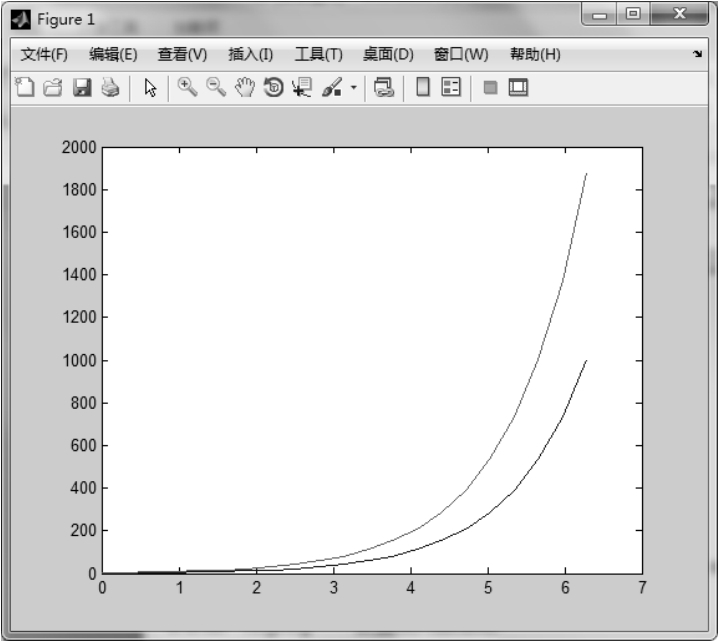Enable the Zoom Out magnifier tool
718x641 pixels.
tap(215, 88)
